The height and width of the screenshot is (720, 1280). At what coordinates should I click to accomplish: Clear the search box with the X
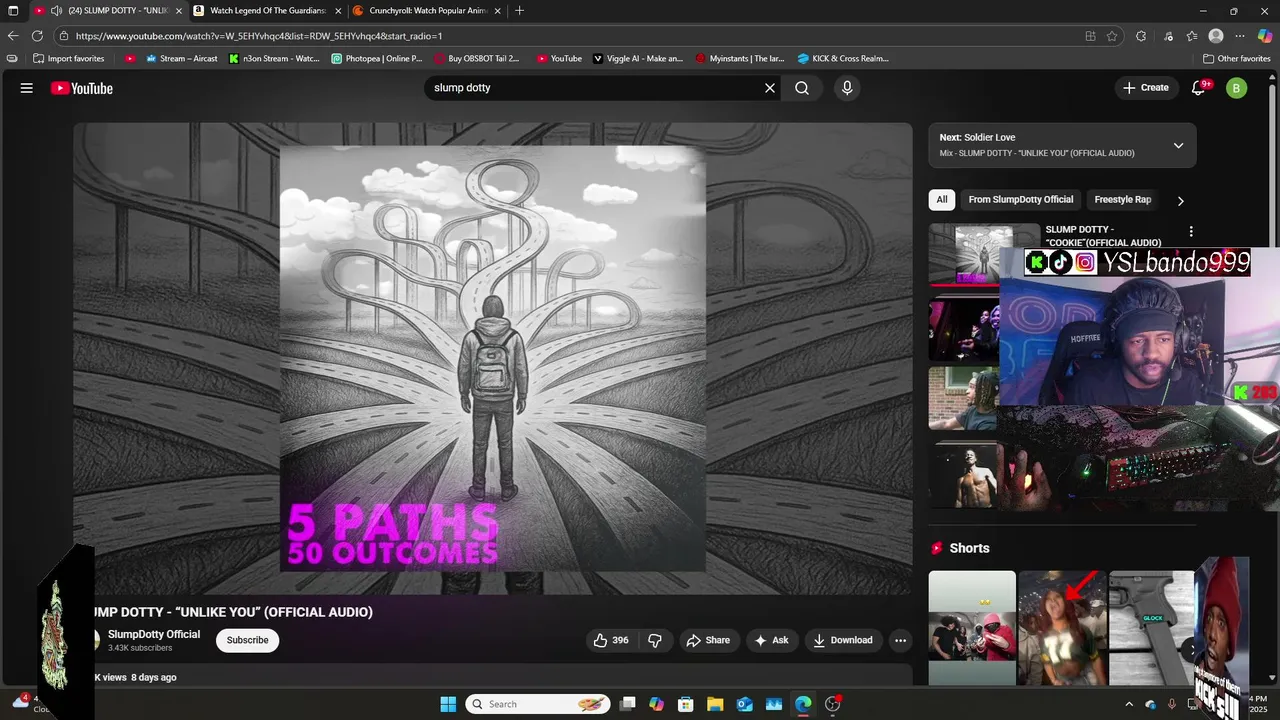pyautogui.click(x=770, y=88)
